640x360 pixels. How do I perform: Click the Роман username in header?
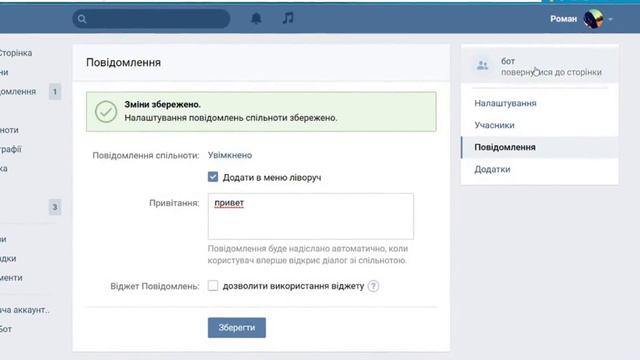point(563,19)
